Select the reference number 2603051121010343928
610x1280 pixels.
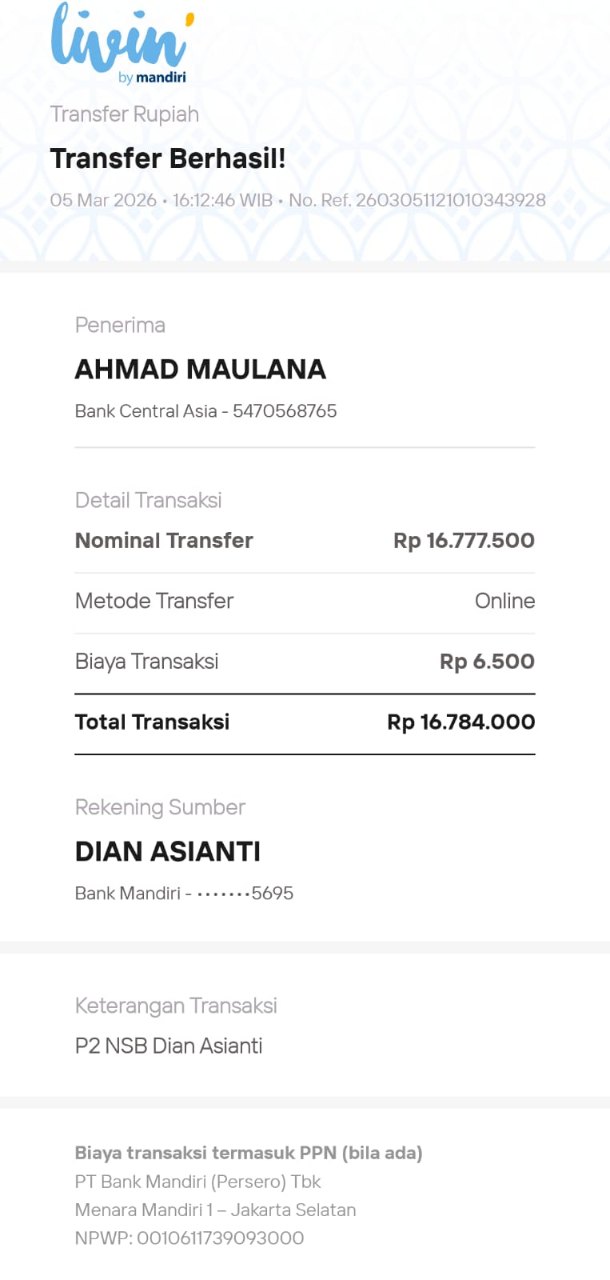tap(451, 200)
